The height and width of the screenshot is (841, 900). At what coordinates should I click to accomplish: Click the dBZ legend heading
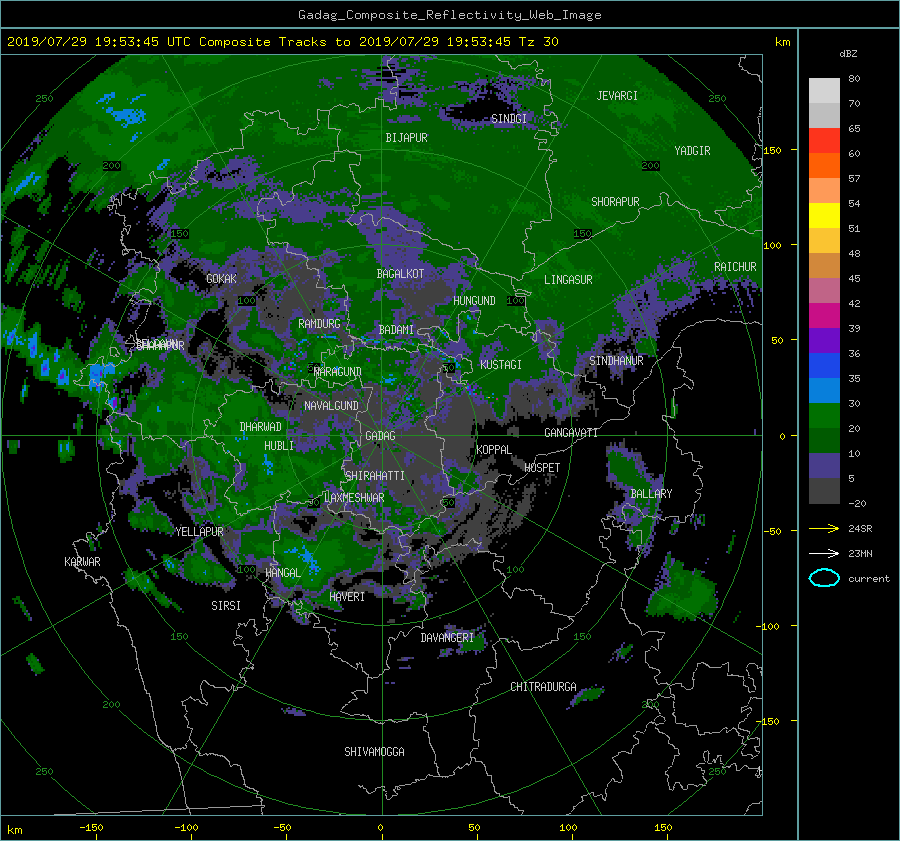coord(848,53)
